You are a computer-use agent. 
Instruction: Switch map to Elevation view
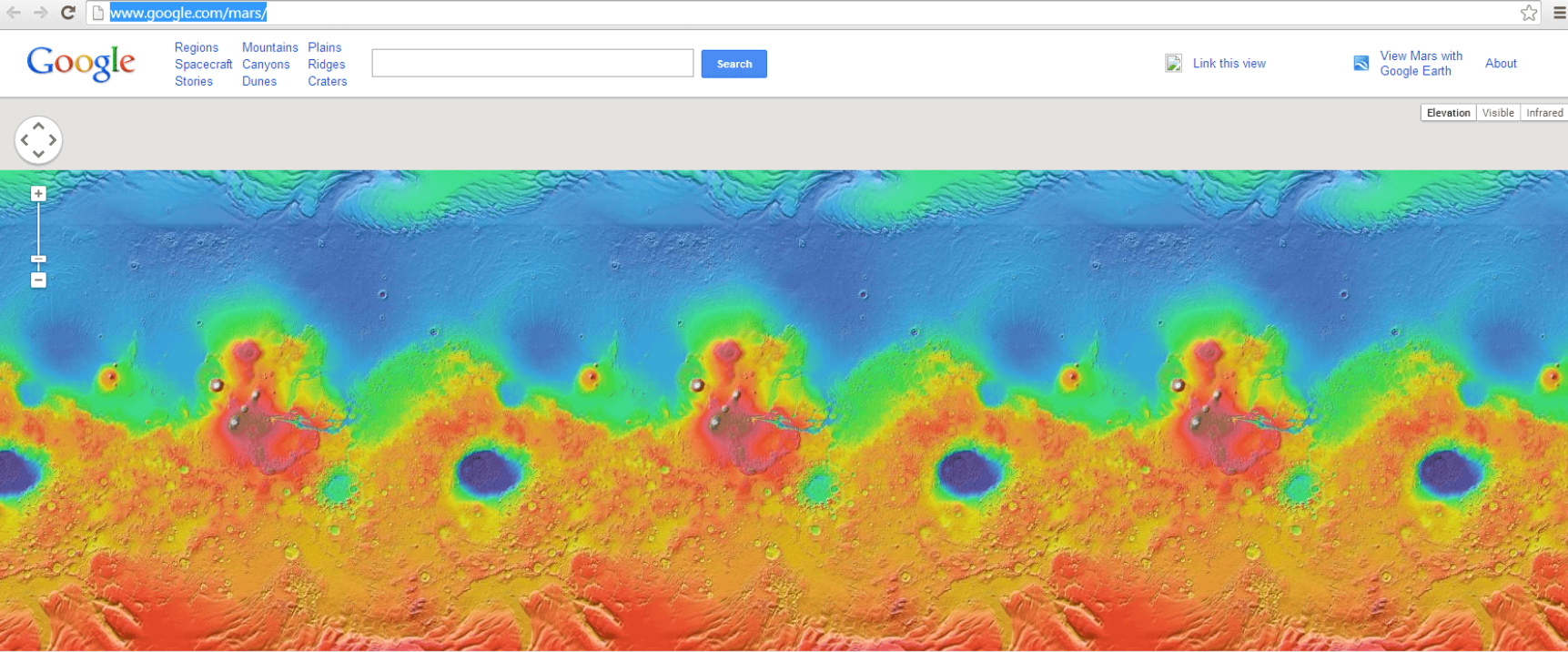coord(1448,113)
